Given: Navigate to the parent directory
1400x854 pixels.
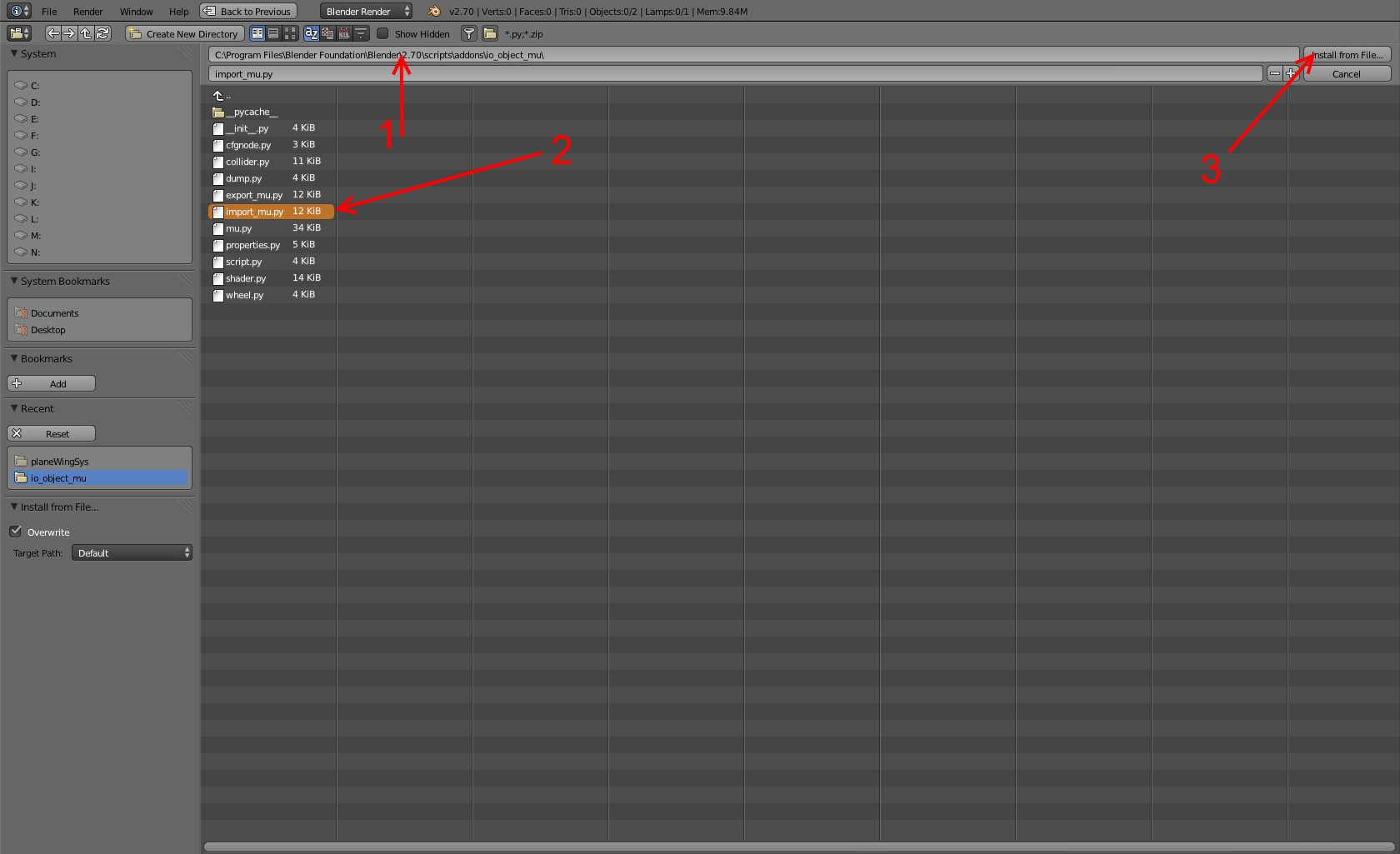Looking at the screenshot, I should (86, 33).
